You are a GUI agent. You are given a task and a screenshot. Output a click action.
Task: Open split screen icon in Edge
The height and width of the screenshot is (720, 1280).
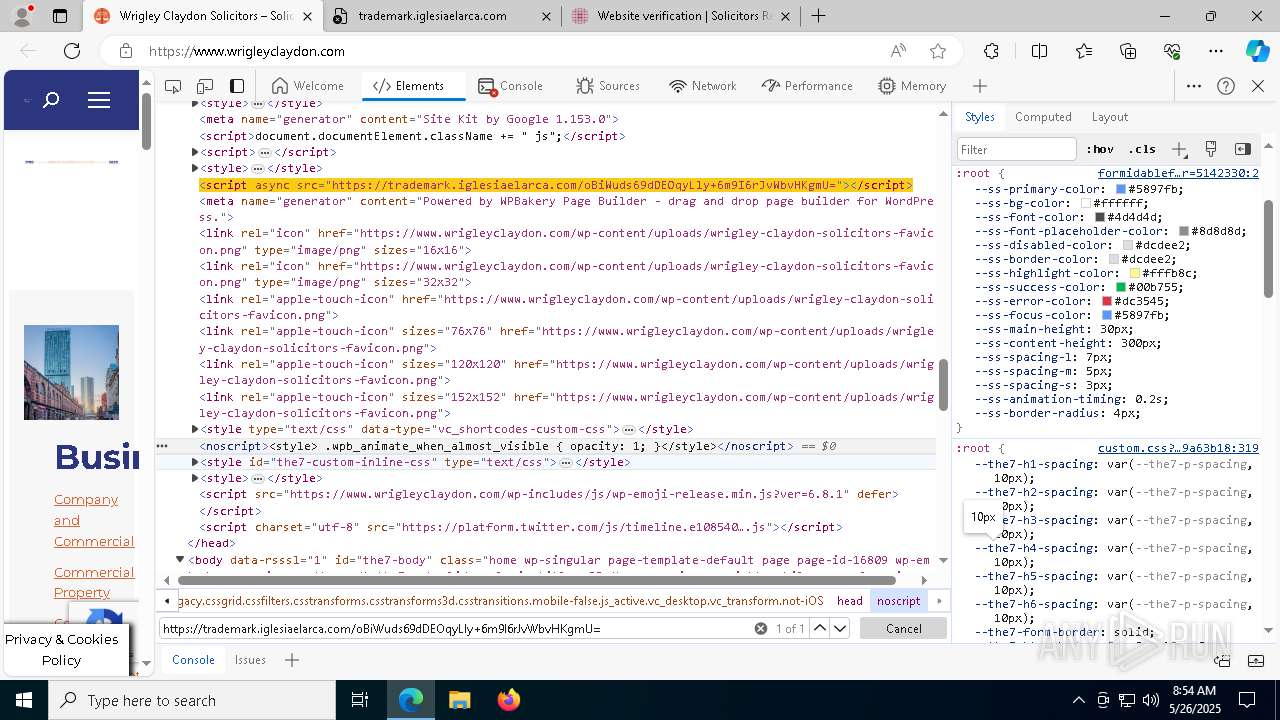(x=1039, y=51)
